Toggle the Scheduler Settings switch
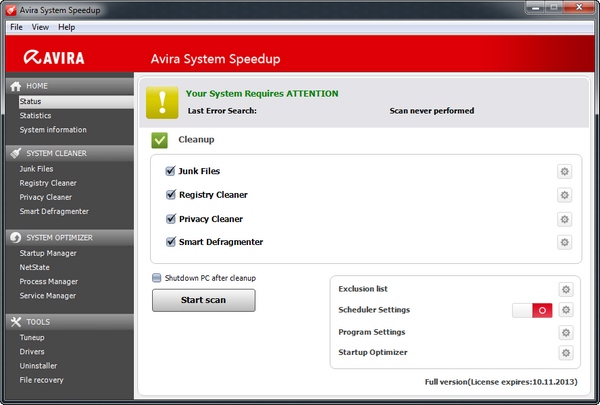Image resolution: width=600 pixels, height=405 pixels. (532, 310)
